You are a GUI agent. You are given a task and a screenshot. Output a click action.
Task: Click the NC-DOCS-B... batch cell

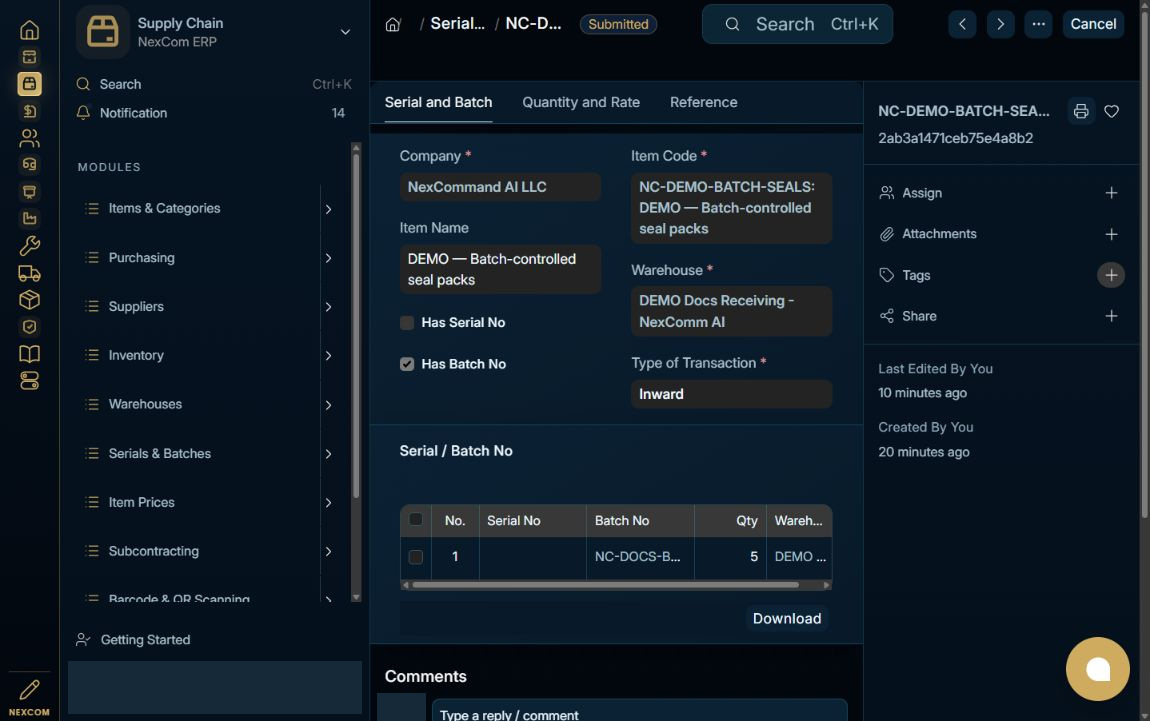[x=640, y=557]
